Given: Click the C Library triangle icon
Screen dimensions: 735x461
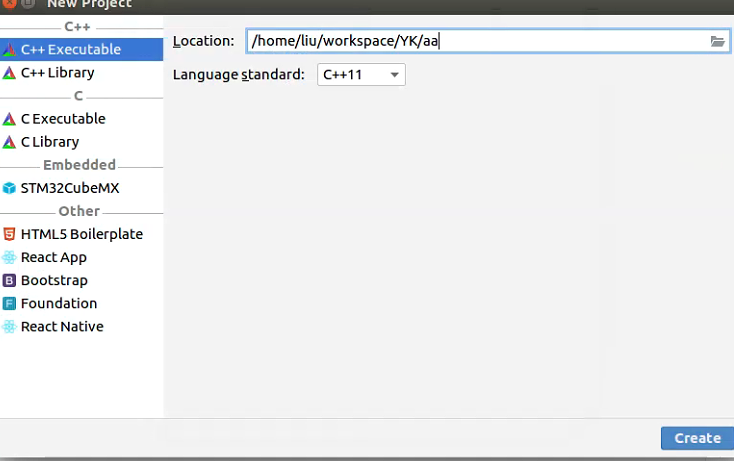Looking at the screenshot, I should [x=9, y=142].
